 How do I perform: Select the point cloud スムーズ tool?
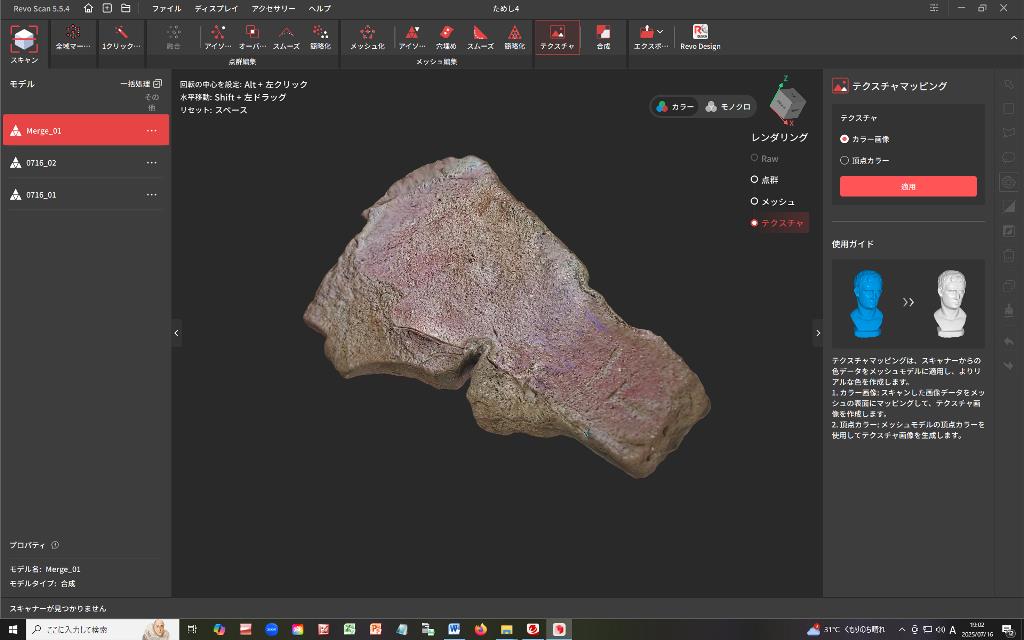pyautogui.click(x=286, y=38)
